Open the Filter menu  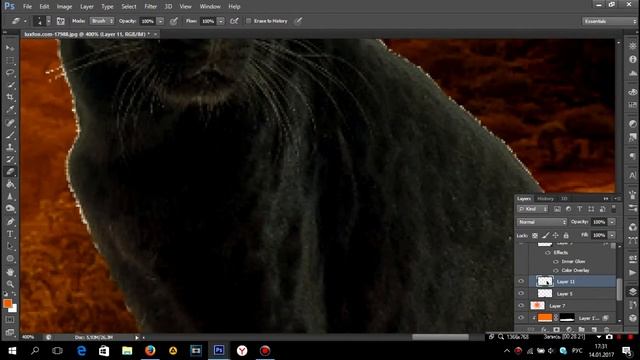click(x=151, y=7)
